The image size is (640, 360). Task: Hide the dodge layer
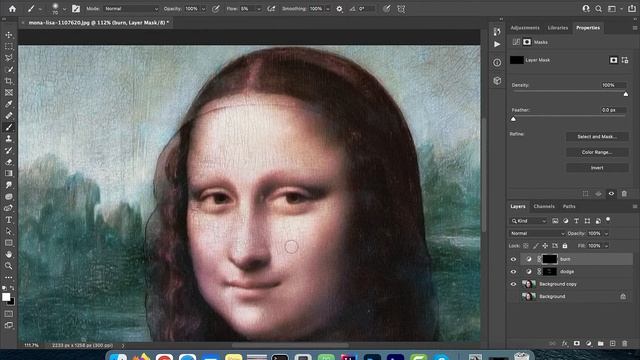(513, 271)
